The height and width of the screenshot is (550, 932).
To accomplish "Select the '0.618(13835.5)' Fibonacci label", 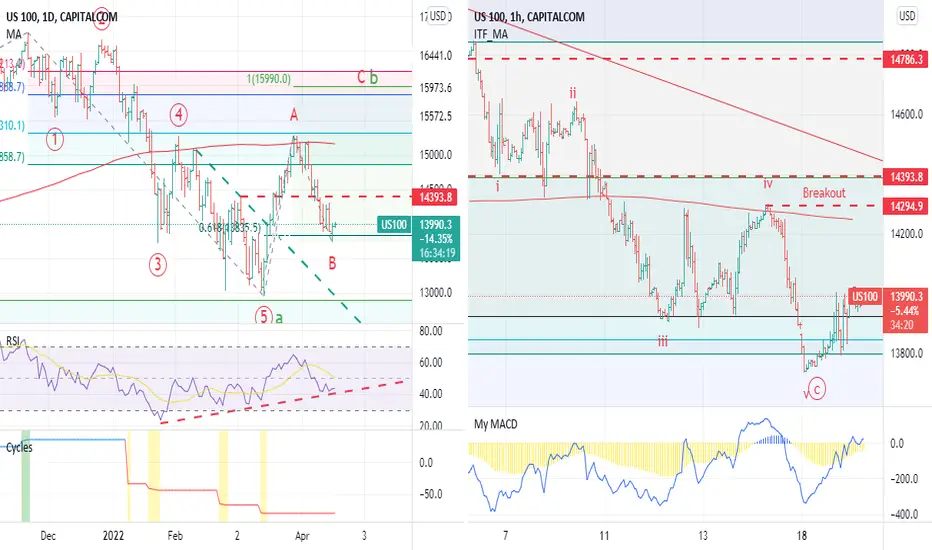I will coord(229,228).
